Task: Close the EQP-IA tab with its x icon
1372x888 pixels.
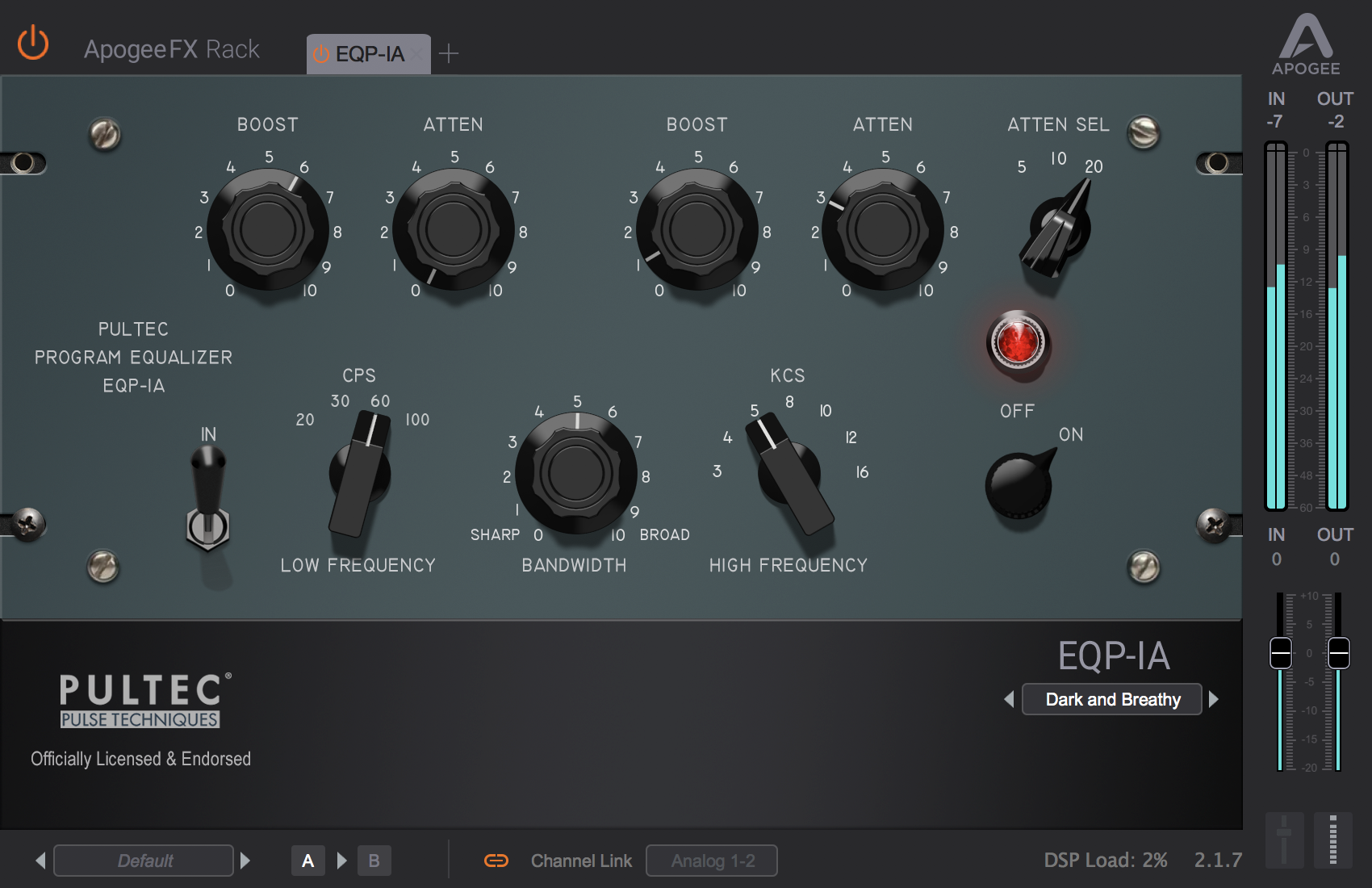Action: click(416, 54)
